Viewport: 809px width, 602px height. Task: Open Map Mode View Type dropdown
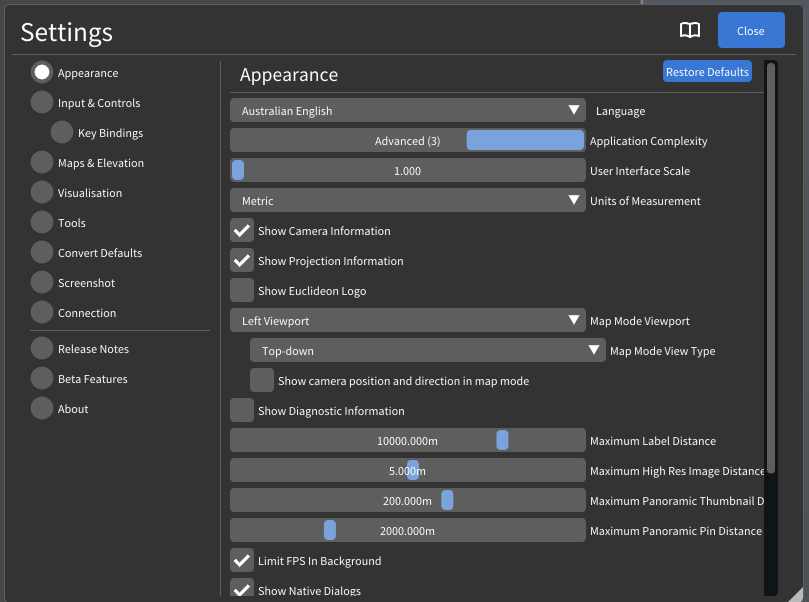pyautogui.click(x=428, y=350)
